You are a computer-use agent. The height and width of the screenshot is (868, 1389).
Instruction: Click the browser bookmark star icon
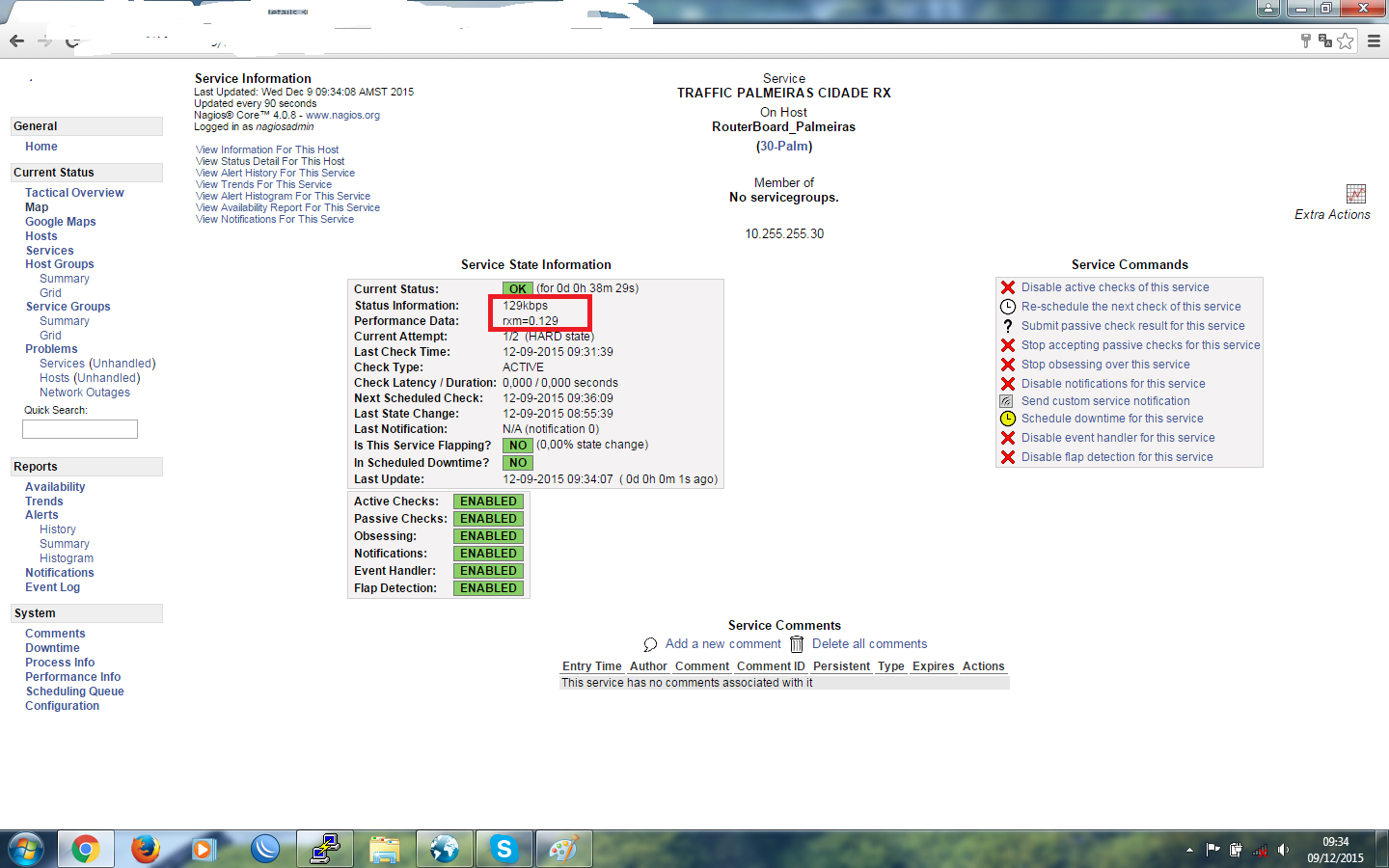point(1345,41)
